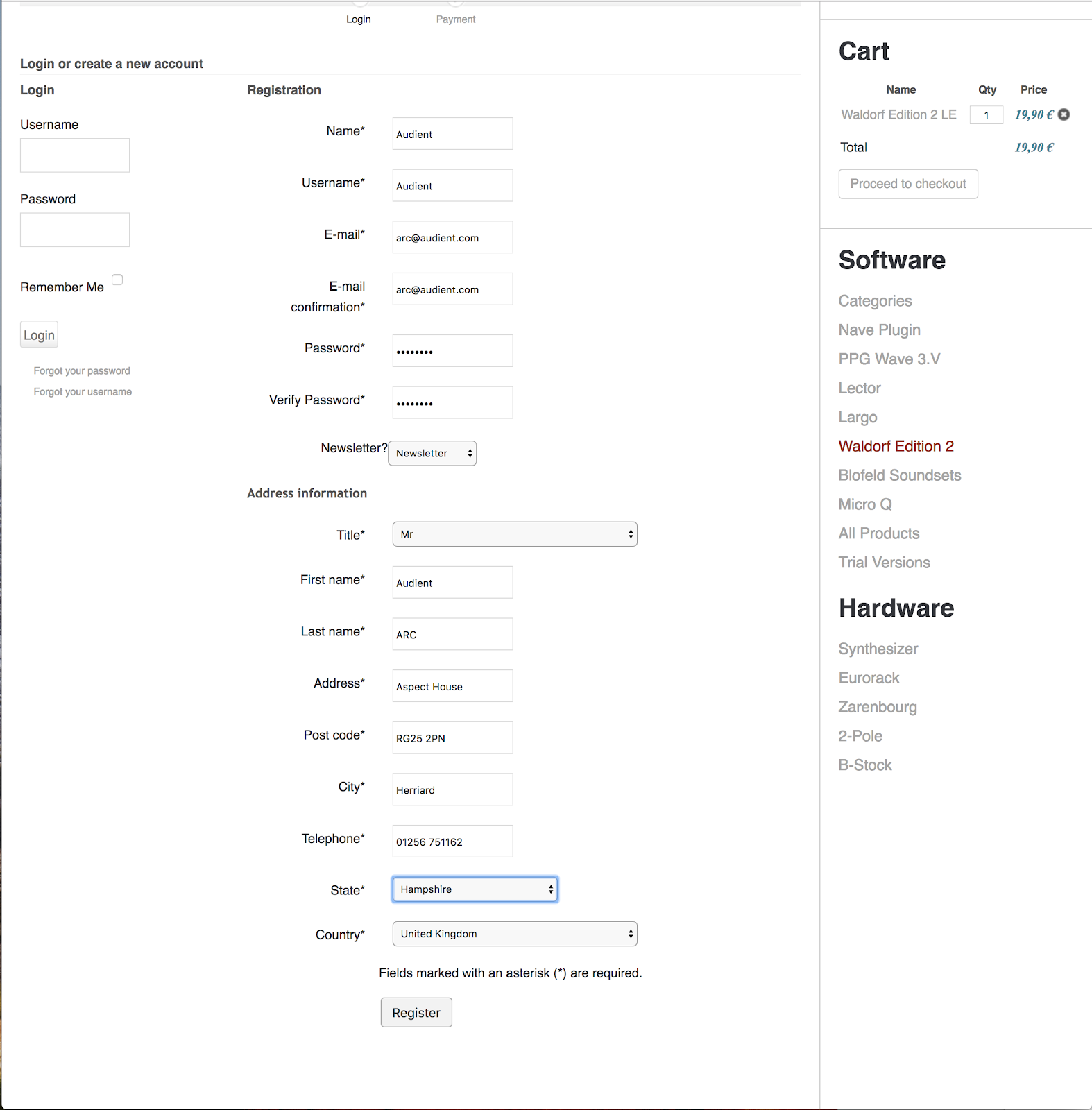Open Forgot your password link
The image size is (1092, 1110).
[82, 371]
